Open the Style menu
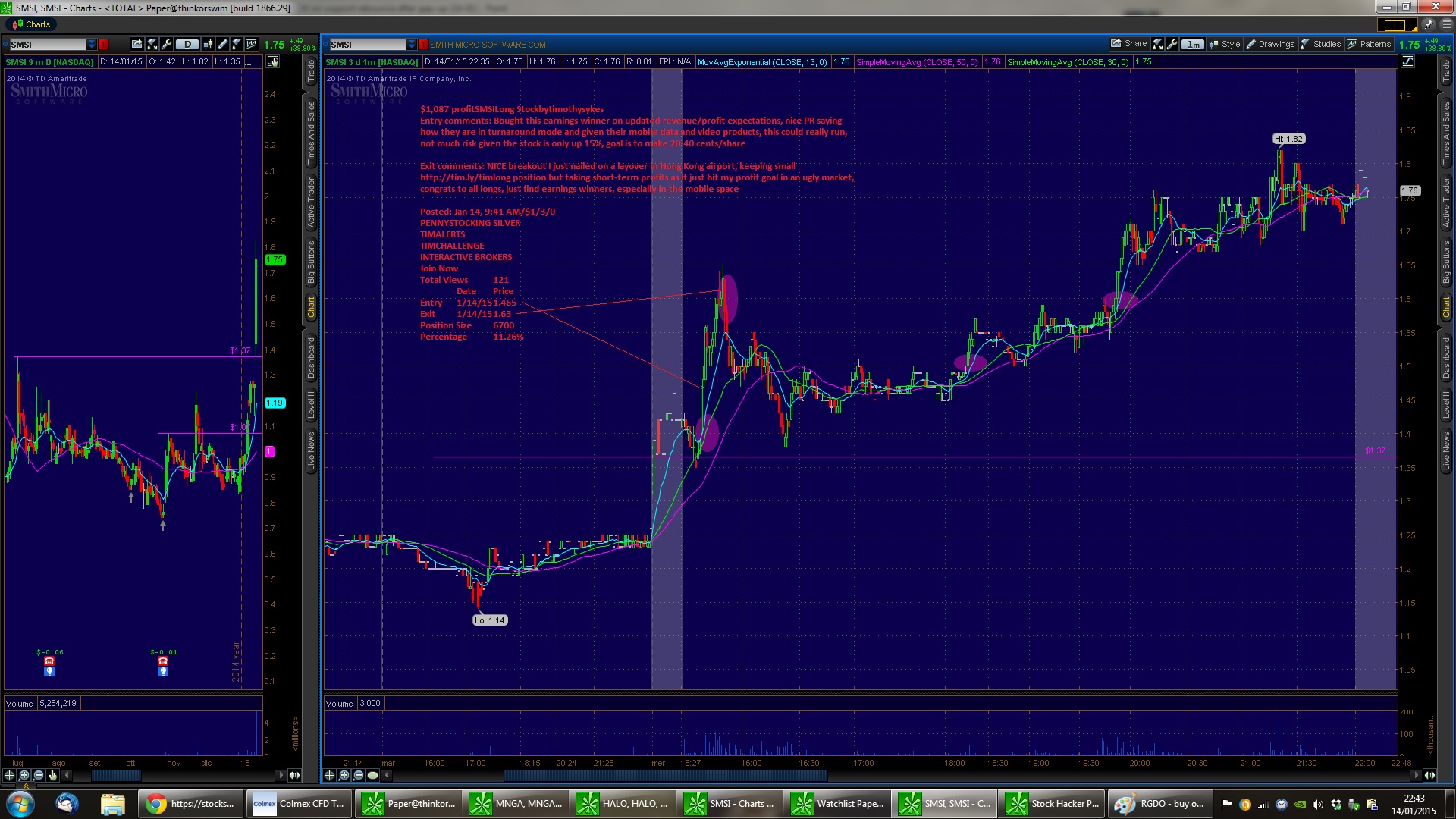The height and width of the screenshot is (819, 1456). coord(1225,44)
